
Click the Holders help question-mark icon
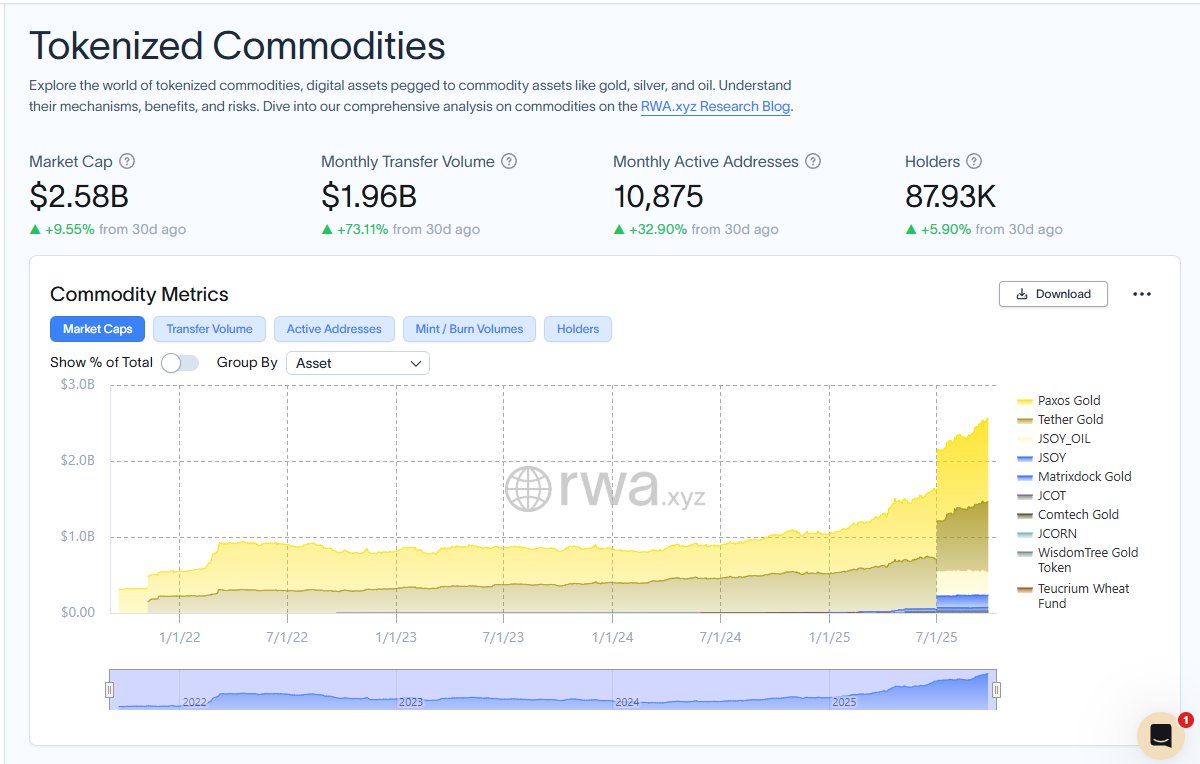[974, 161]
